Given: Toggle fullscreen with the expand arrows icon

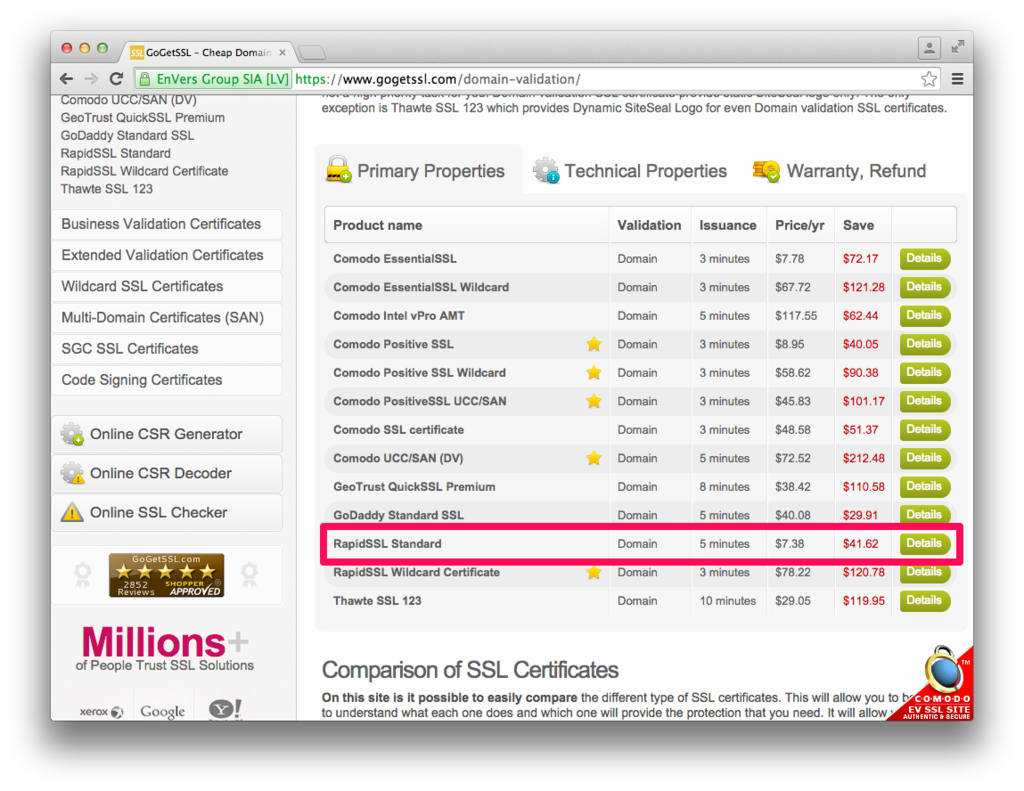Looking at the screenshot, I should coord(957,47).
